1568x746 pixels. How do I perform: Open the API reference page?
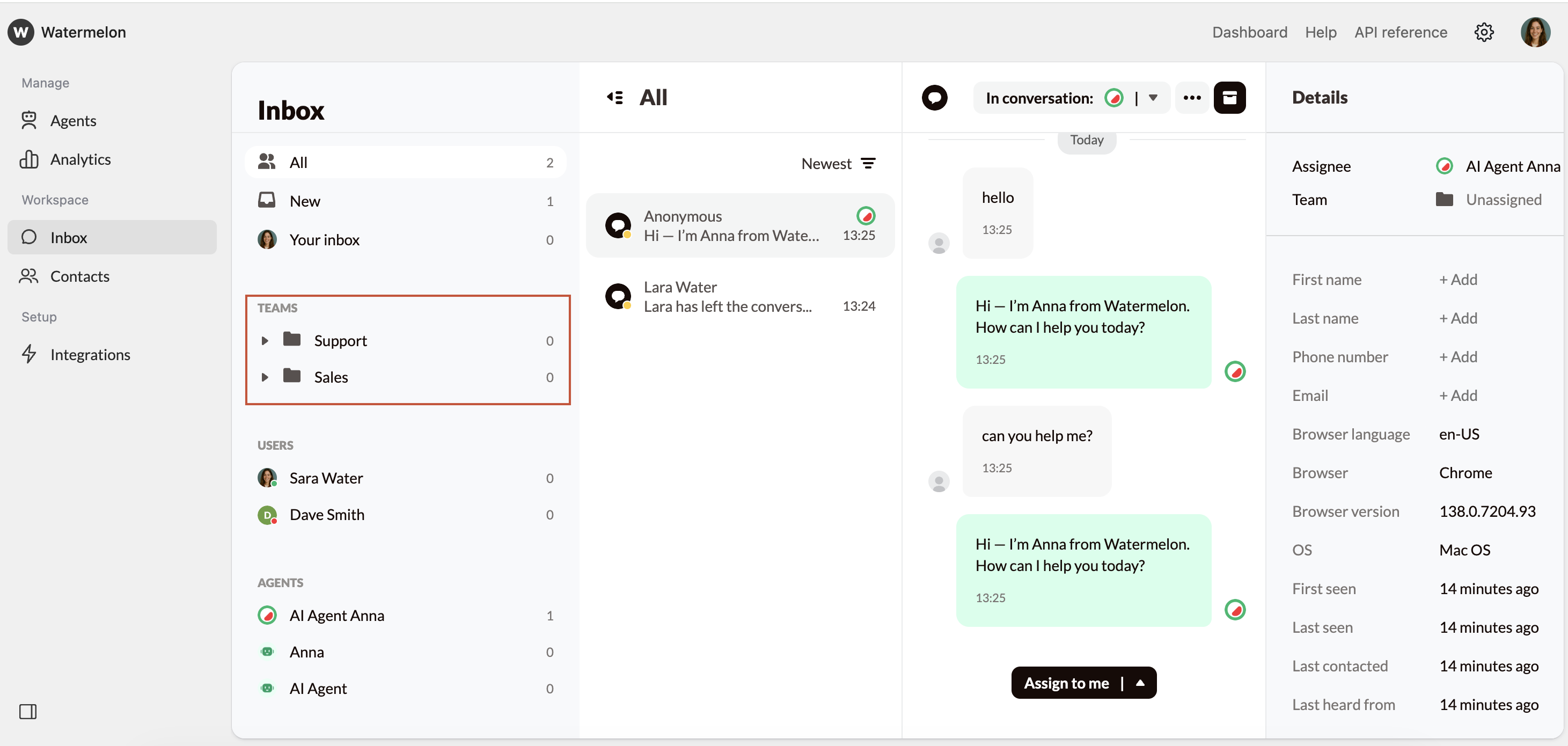[x=1401, y=32]
